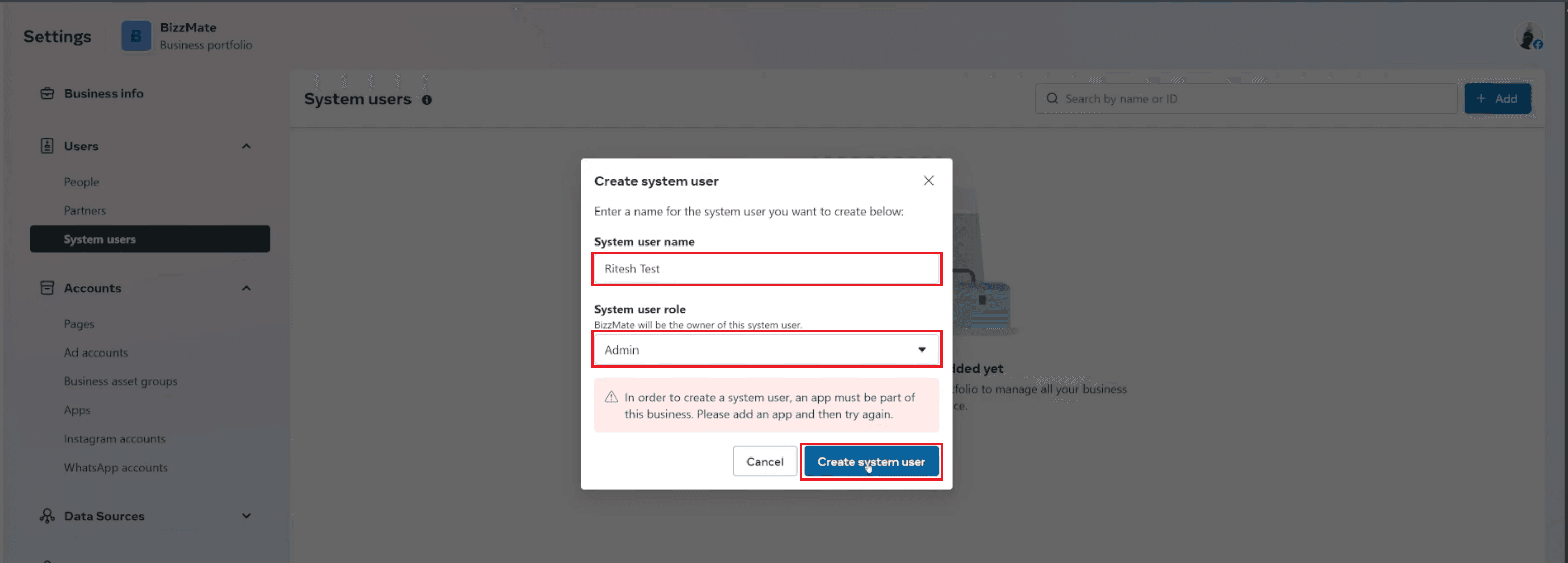
Task: Open the System user role dropdown
Action: pyautogui.click(x=766, y=350)
